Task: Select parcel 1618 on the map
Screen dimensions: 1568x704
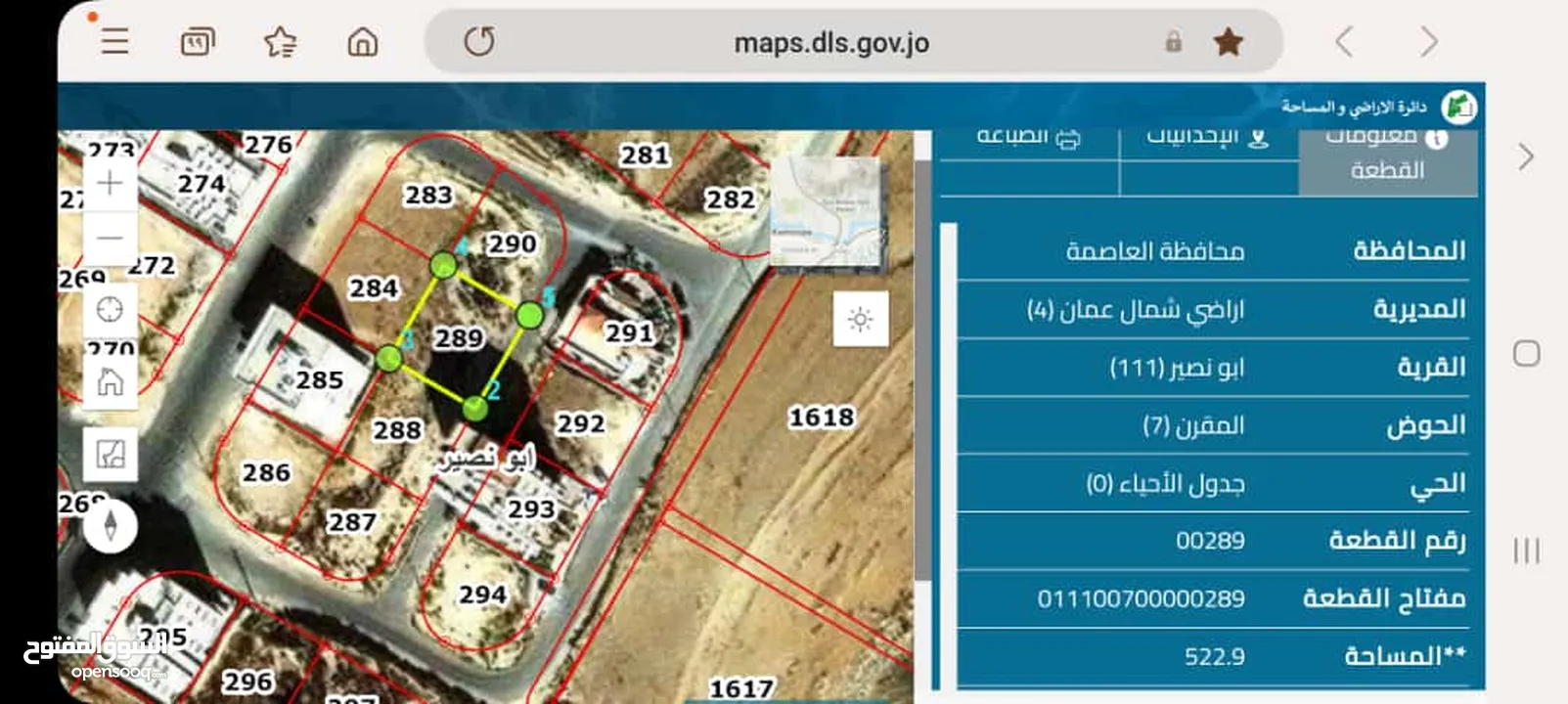Action: (822, 417)
